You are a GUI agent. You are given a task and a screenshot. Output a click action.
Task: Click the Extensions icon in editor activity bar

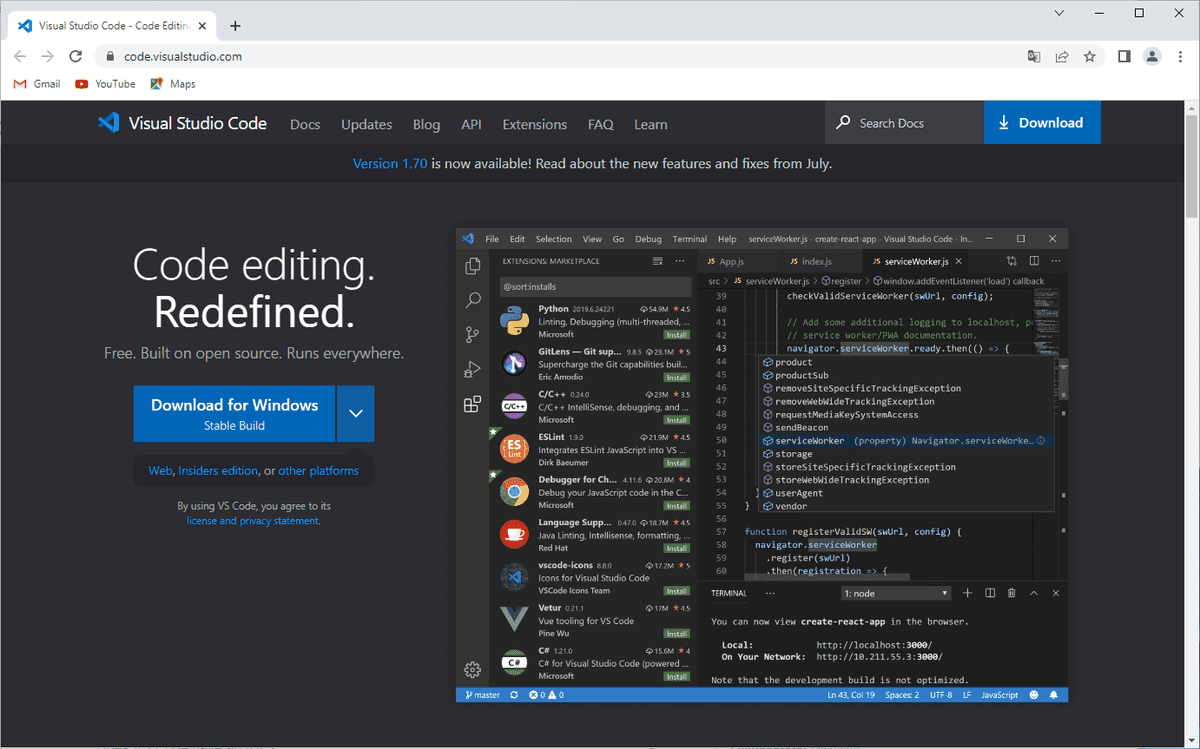(473, 404)
